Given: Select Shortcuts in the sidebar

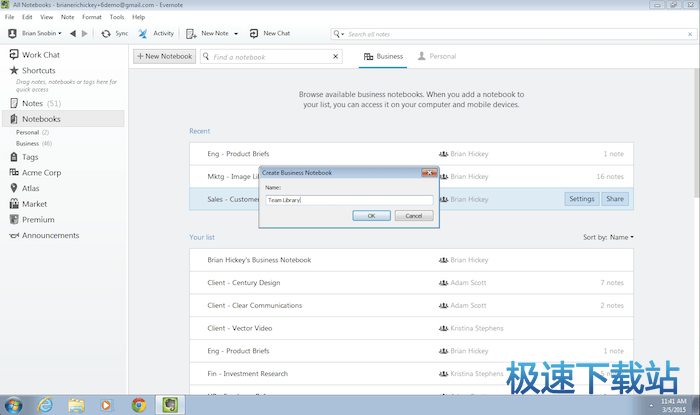Looking at the screenshot, I should click(x=33, y=71).
